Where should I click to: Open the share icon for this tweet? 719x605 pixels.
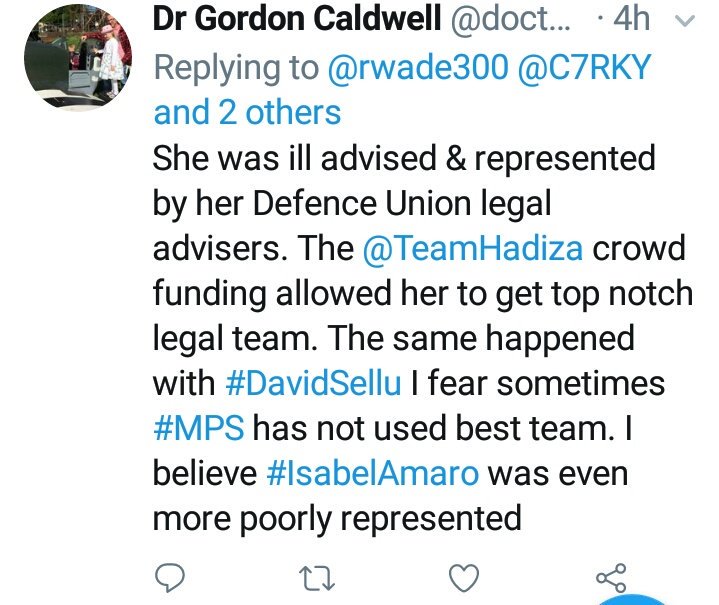(611, 577)
